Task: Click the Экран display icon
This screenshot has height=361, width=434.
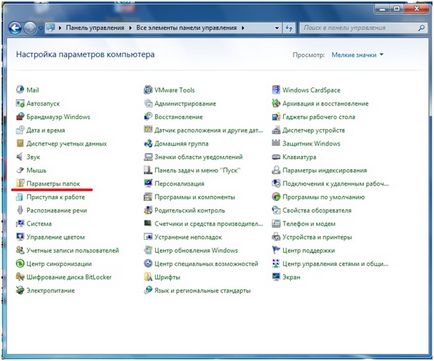Action: click(276, 277)
